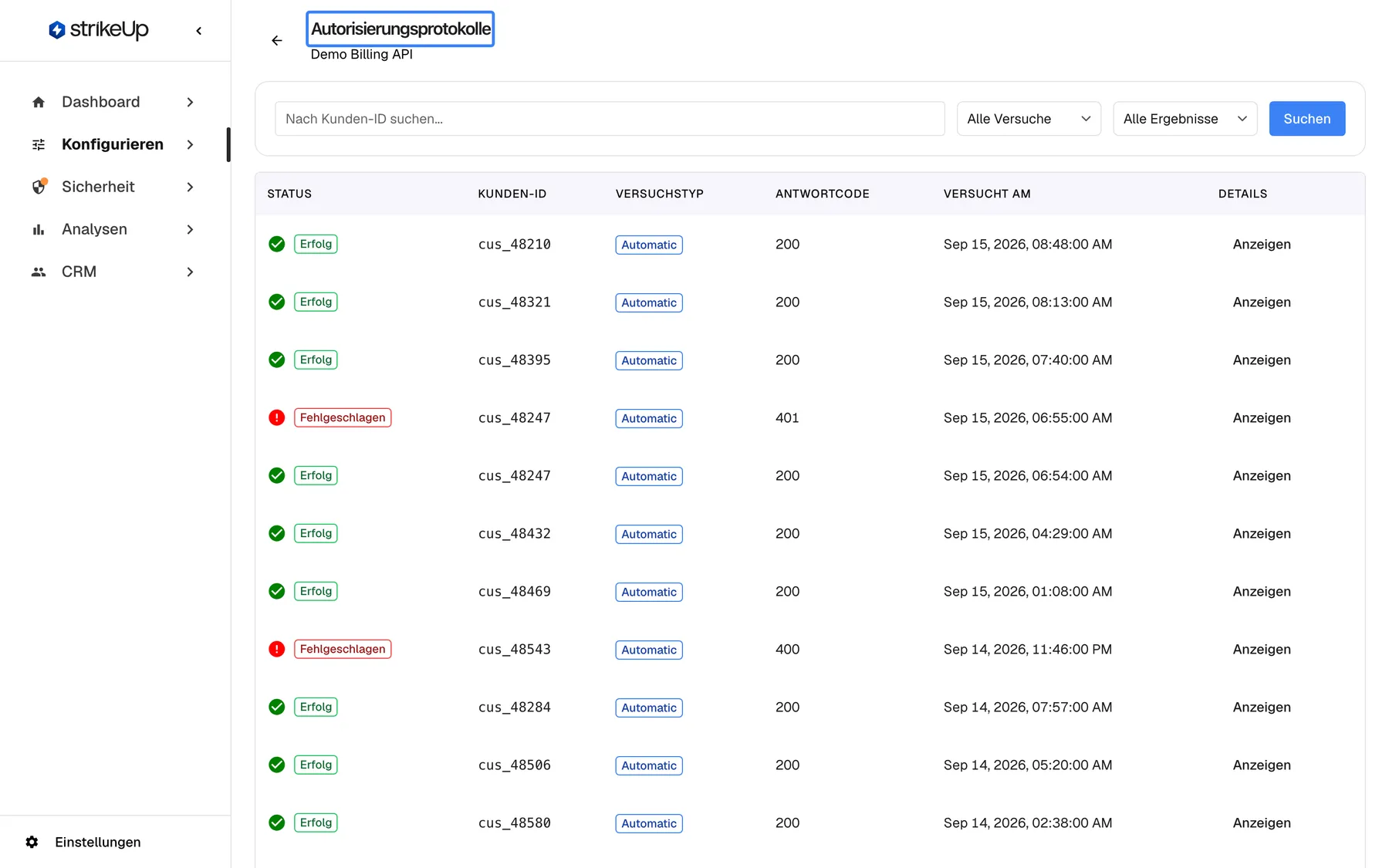Click Anzeigen for cus_48543
This screenshot has height=868, width=1389.
pos(1261,649)
